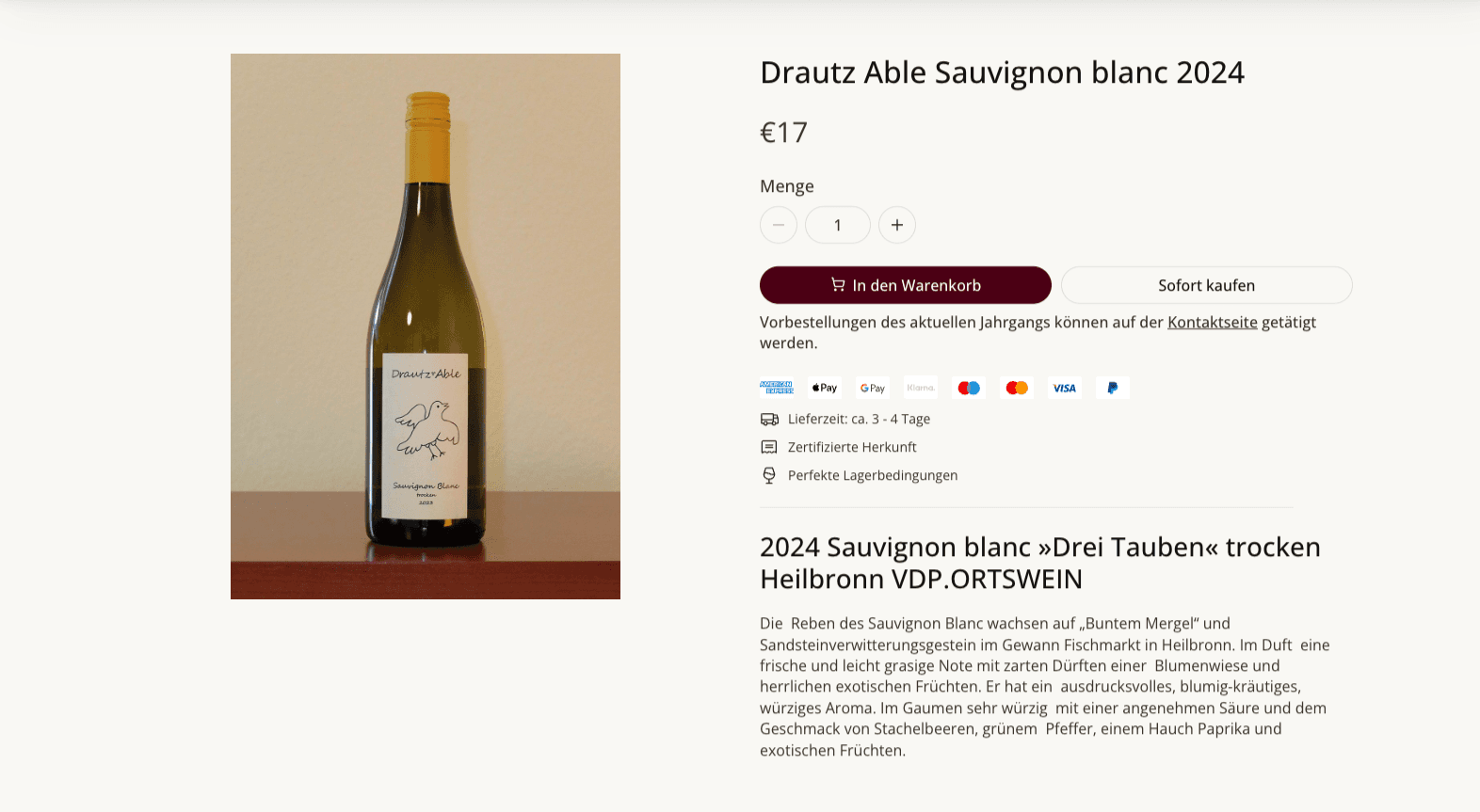
Task: Click the delivery truck icon beside Lieferzeit
Action: click(x=769, y=420)
